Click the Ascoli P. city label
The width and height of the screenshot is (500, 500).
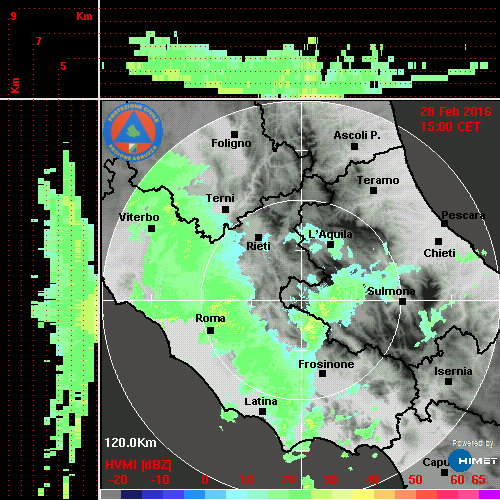[x=357, y=135]
